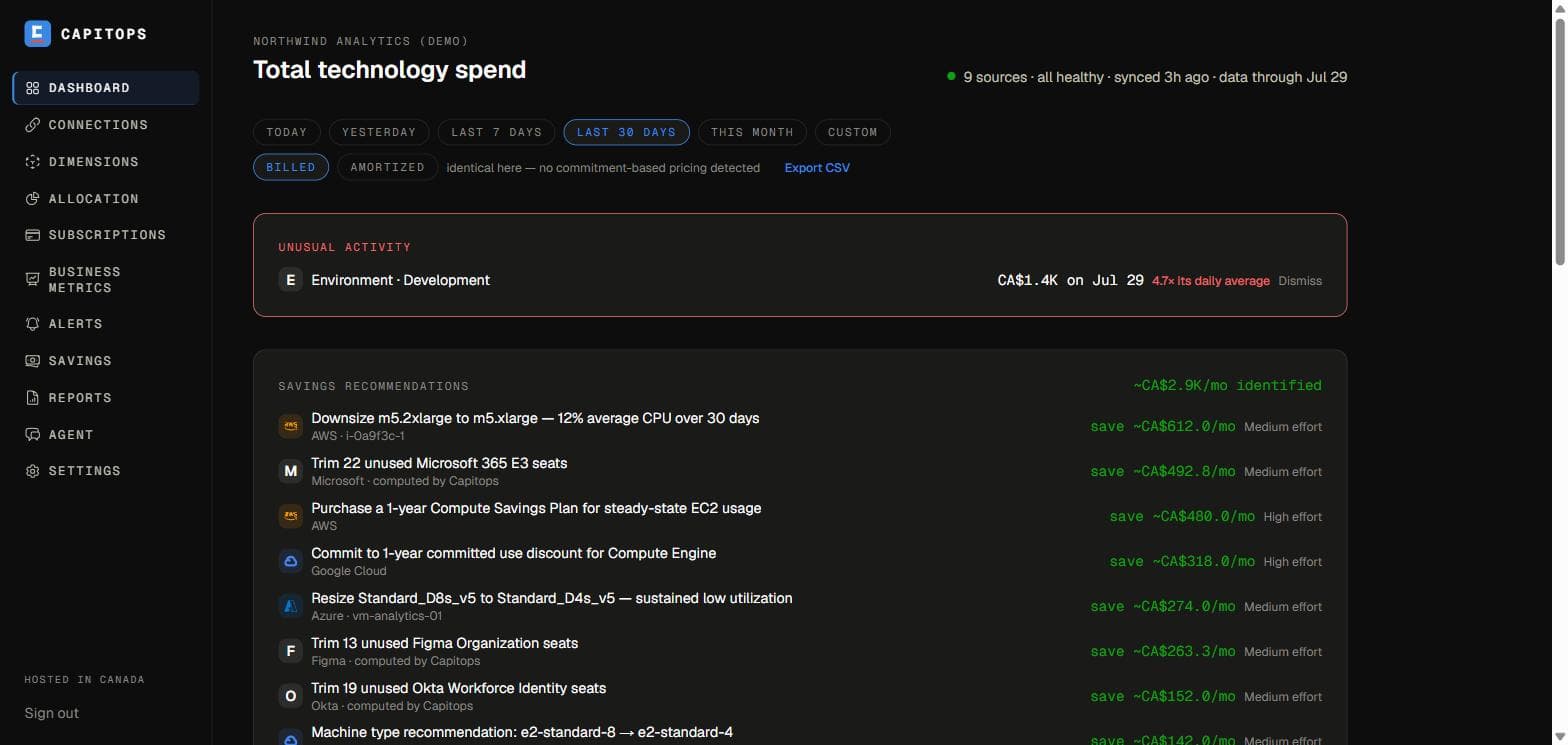Click the save ~CA$274.0/mo amount
Screen dimensions: 1568x745
[x=1163, y=606]
